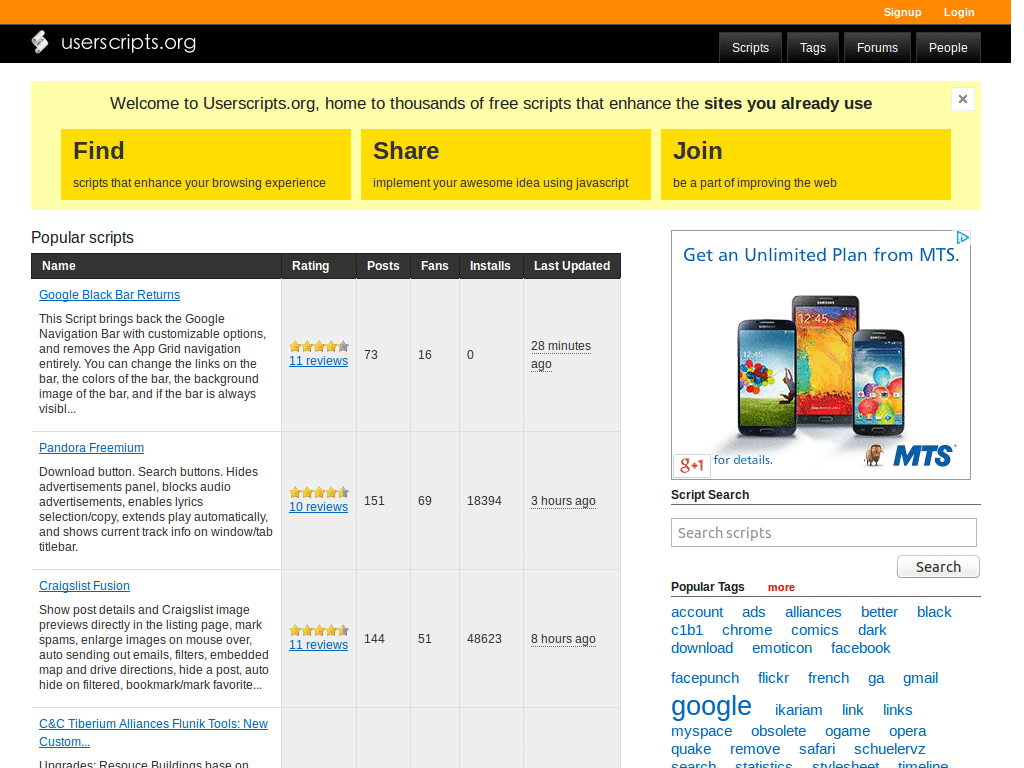Click the Google +1 icon in the ad
Screen dimensions: 1024x768
690,465
